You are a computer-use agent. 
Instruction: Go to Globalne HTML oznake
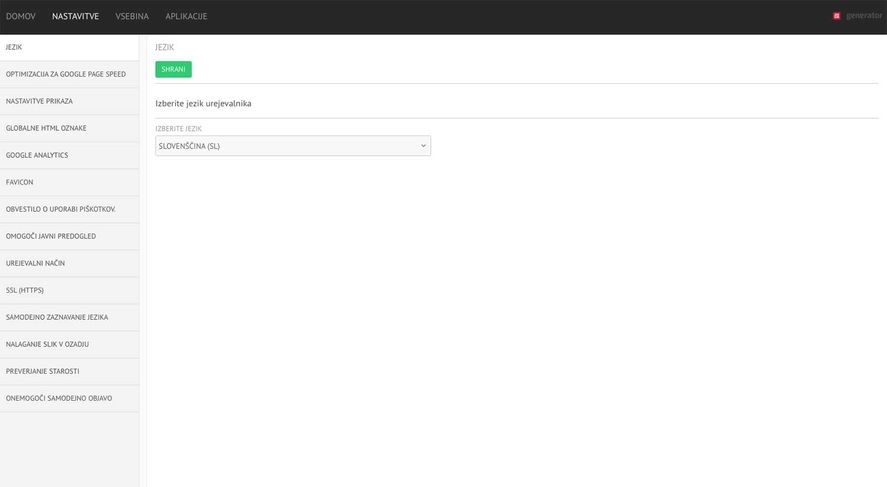(70, 128)
